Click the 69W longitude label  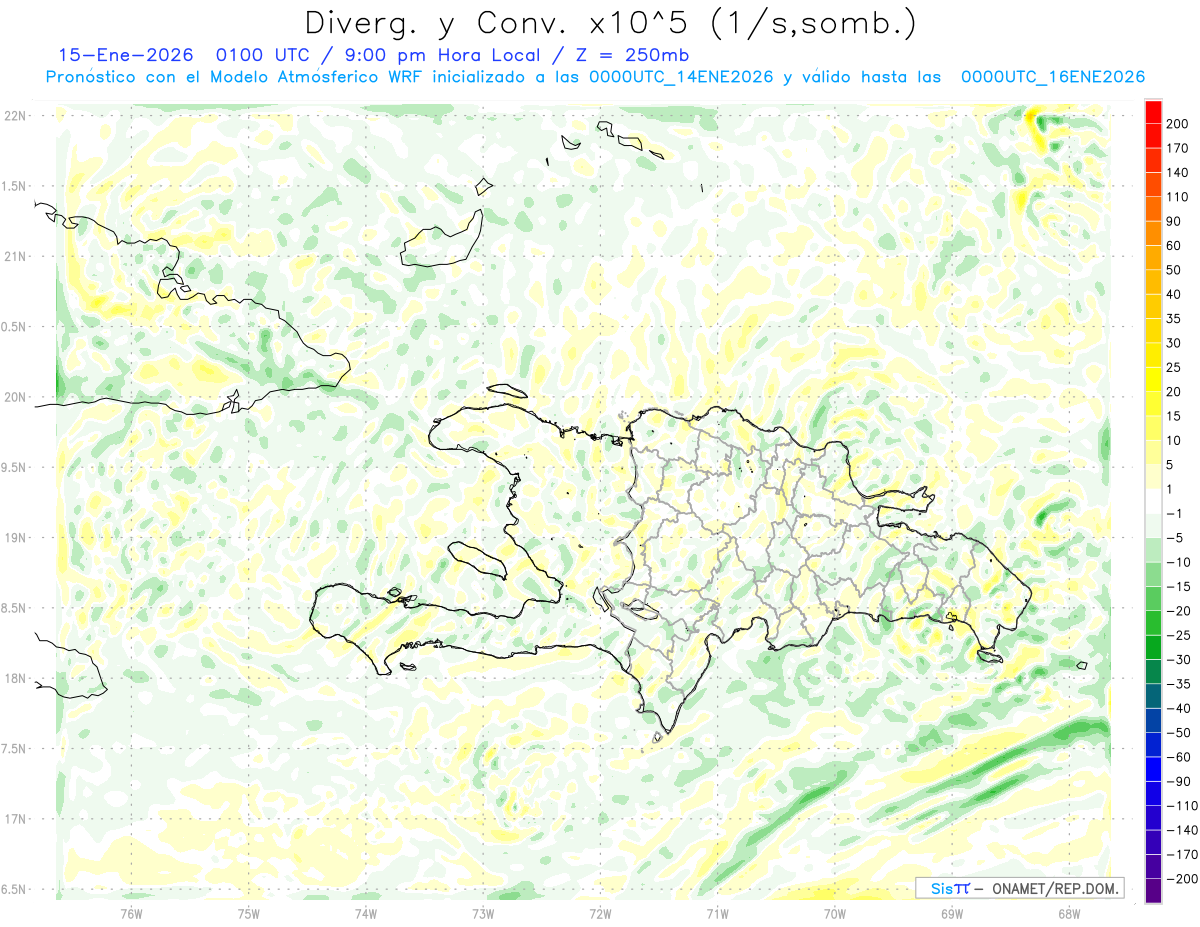pyautogui.click(x=952, y=914)
